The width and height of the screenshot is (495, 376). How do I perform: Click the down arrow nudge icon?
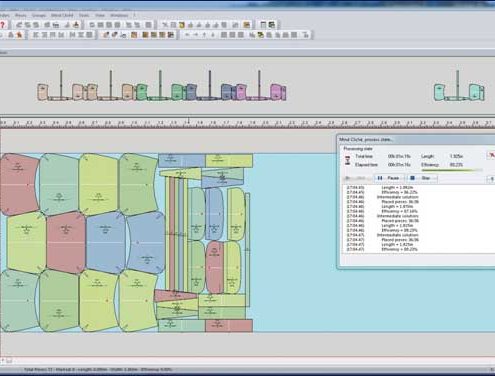pyautogui.click(x=213, y=35)
